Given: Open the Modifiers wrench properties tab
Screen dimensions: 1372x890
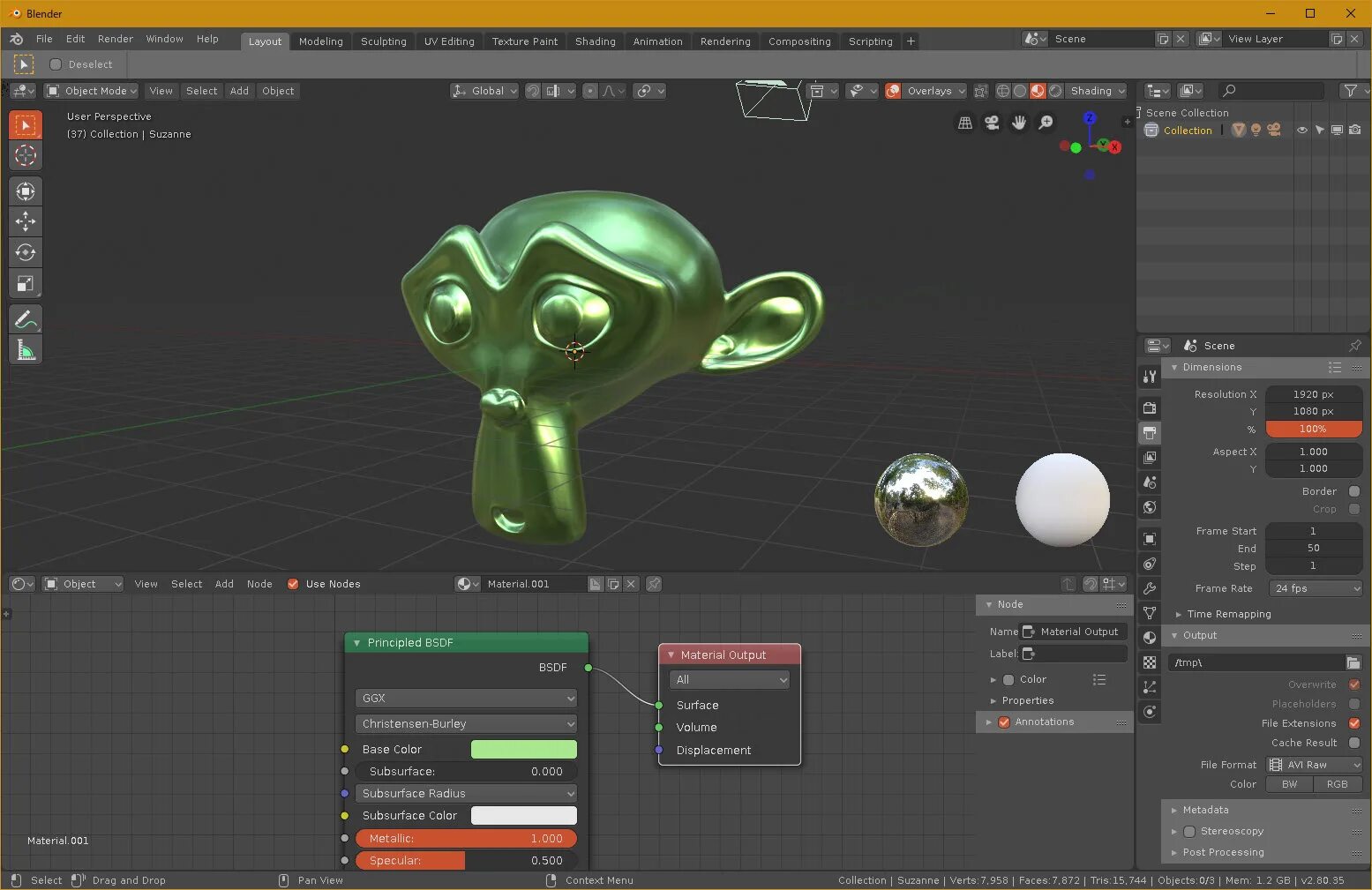Looking at the screenshot, I should [1150, 588].
